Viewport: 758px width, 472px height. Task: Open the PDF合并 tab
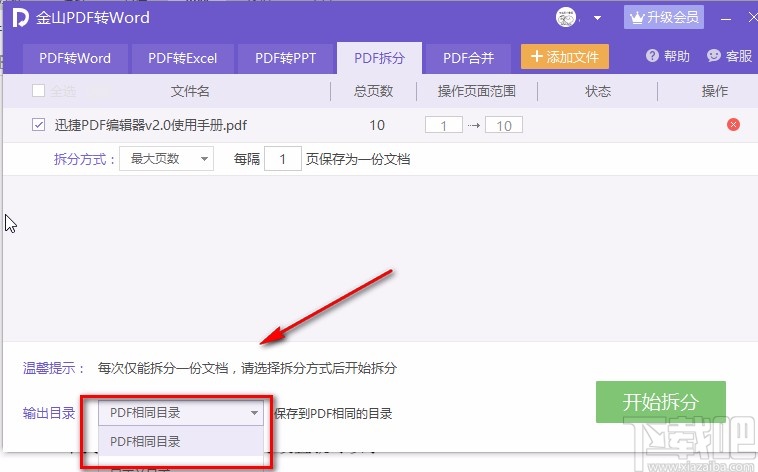point(468,59)
